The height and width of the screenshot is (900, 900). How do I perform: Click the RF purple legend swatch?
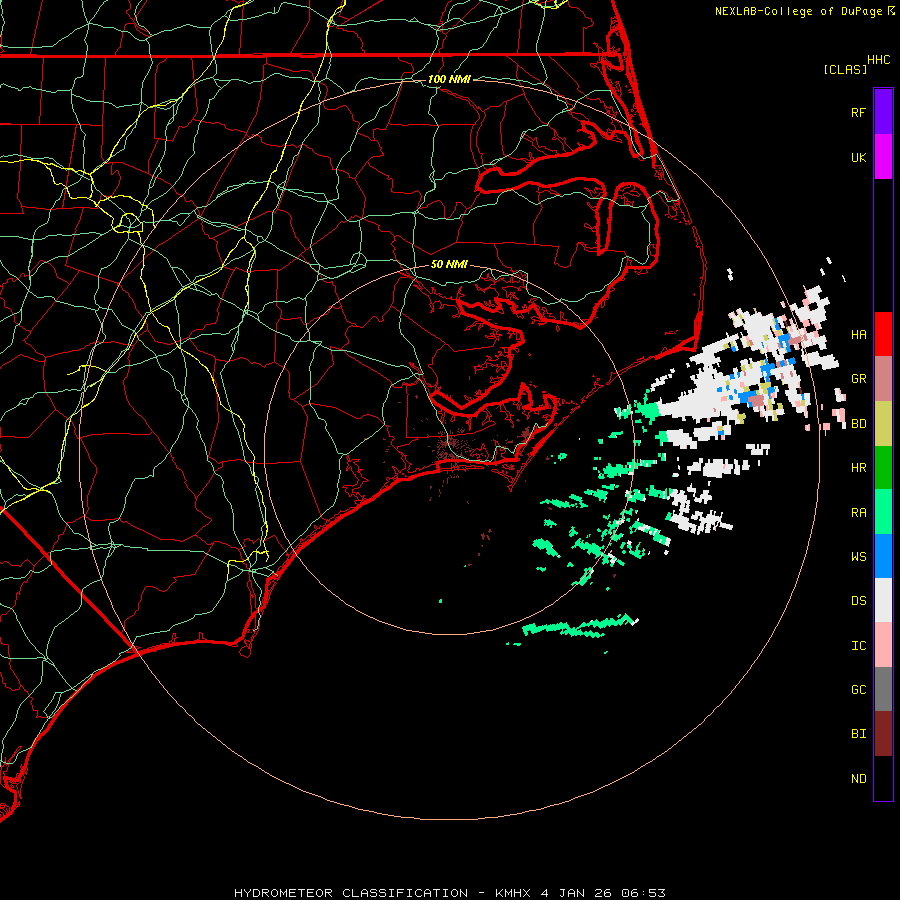pos(883,112)
